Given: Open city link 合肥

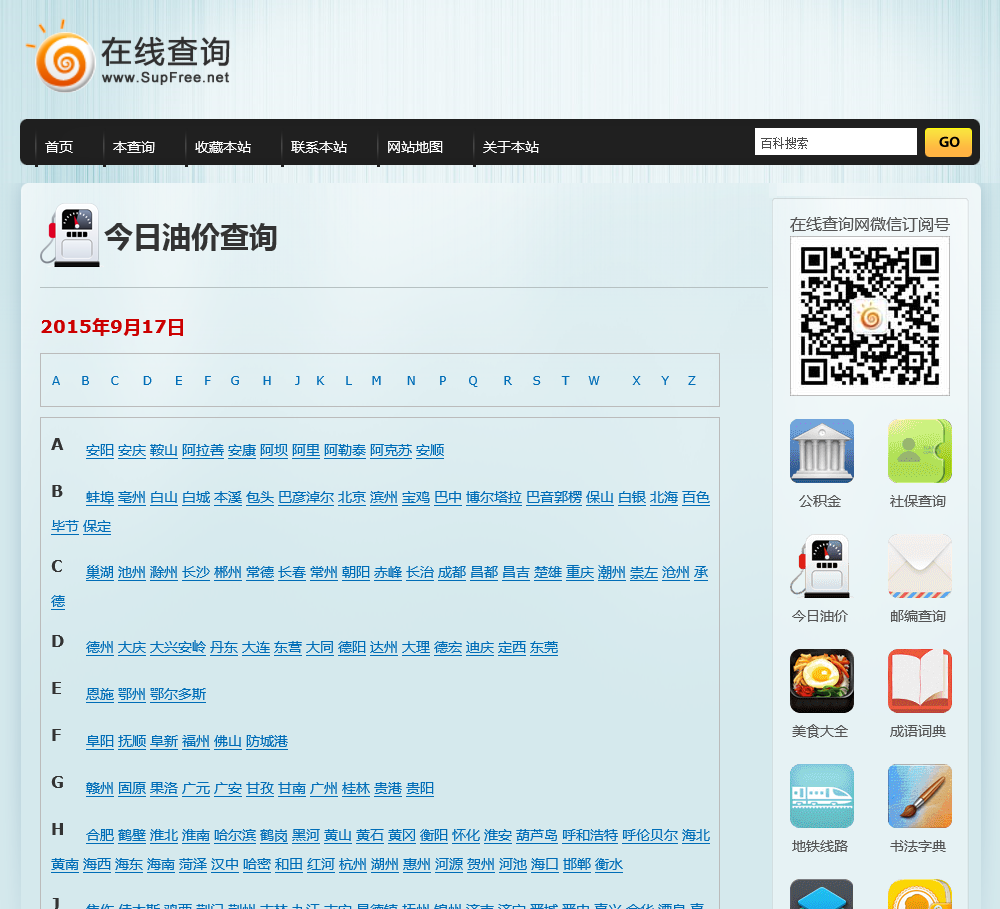Looking at the screenshot, I should (x=100, y=836).
